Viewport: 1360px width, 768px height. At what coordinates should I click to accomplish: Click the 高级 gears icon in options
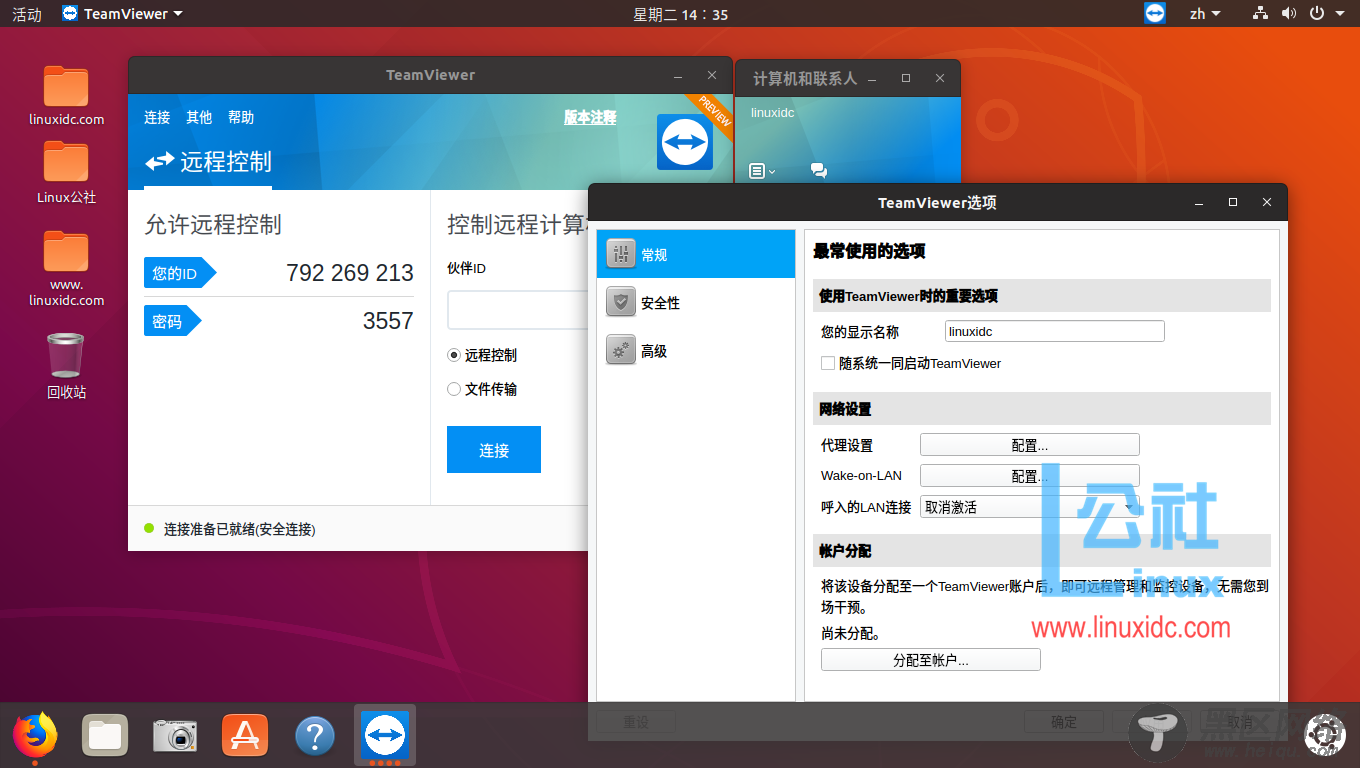(621, 350)
